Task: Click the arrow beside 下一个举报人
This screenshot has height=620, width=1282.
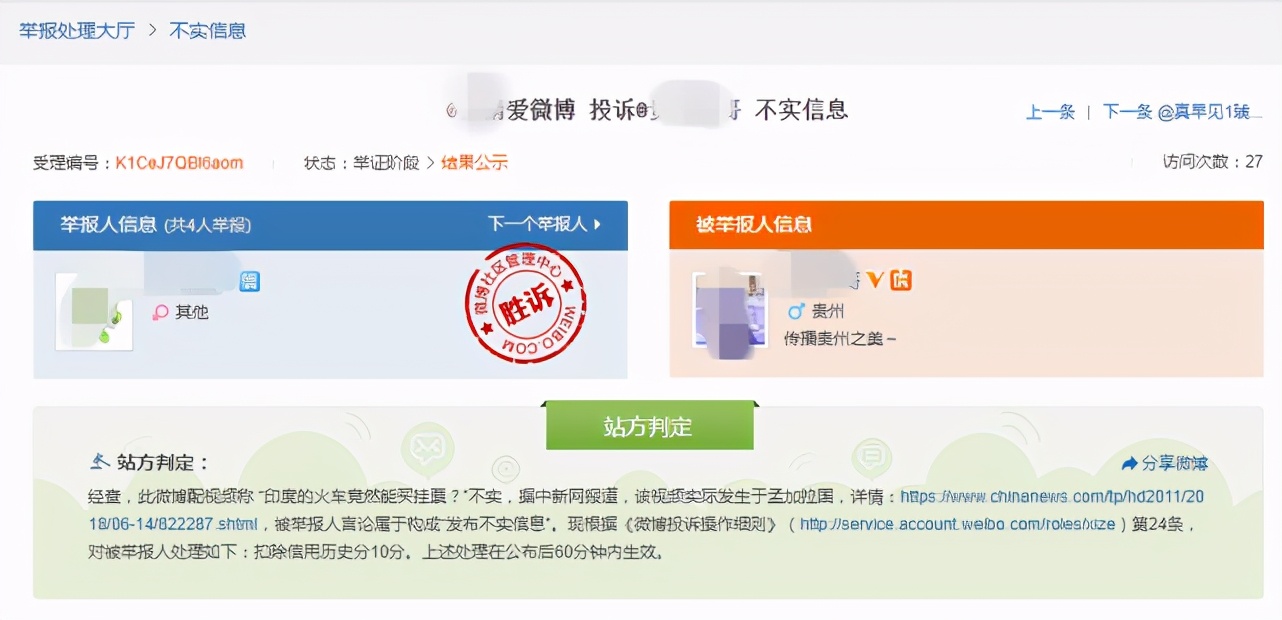Action: pyautogui.click(x=598, y=224)
